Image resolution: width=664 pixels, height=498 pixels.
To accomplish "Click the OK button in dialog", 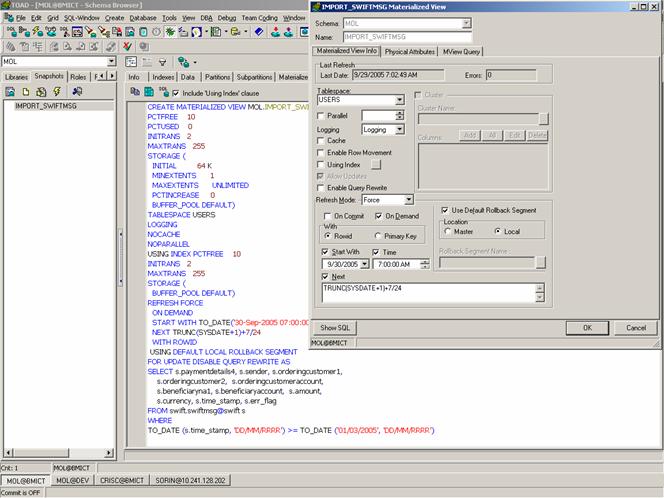I will 586,327.
